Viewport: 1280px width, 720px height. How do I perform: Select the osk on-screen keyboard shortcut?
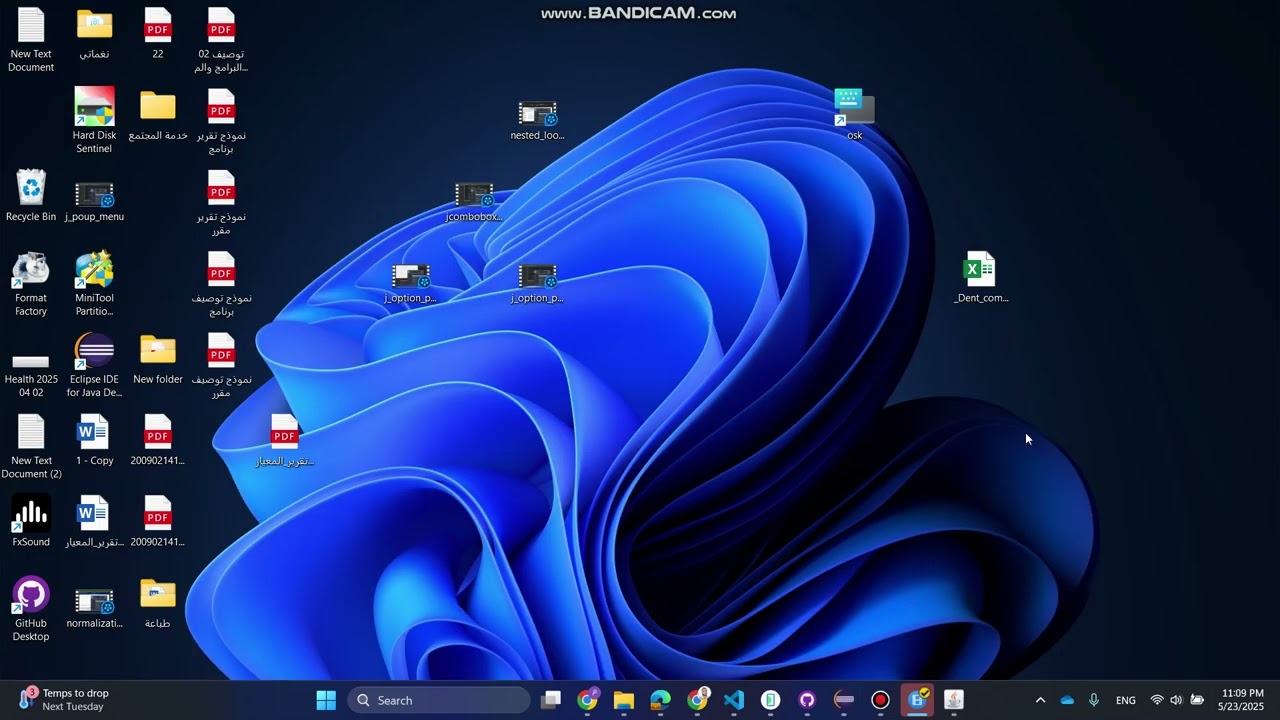pos(854,115)
